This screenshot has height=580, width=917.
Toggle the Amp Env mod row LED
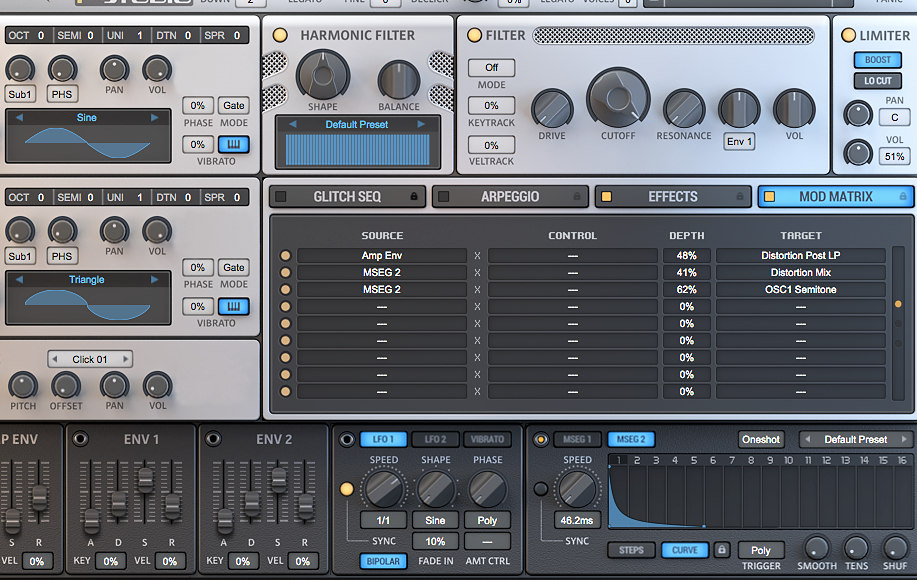[x=285, y=256]
